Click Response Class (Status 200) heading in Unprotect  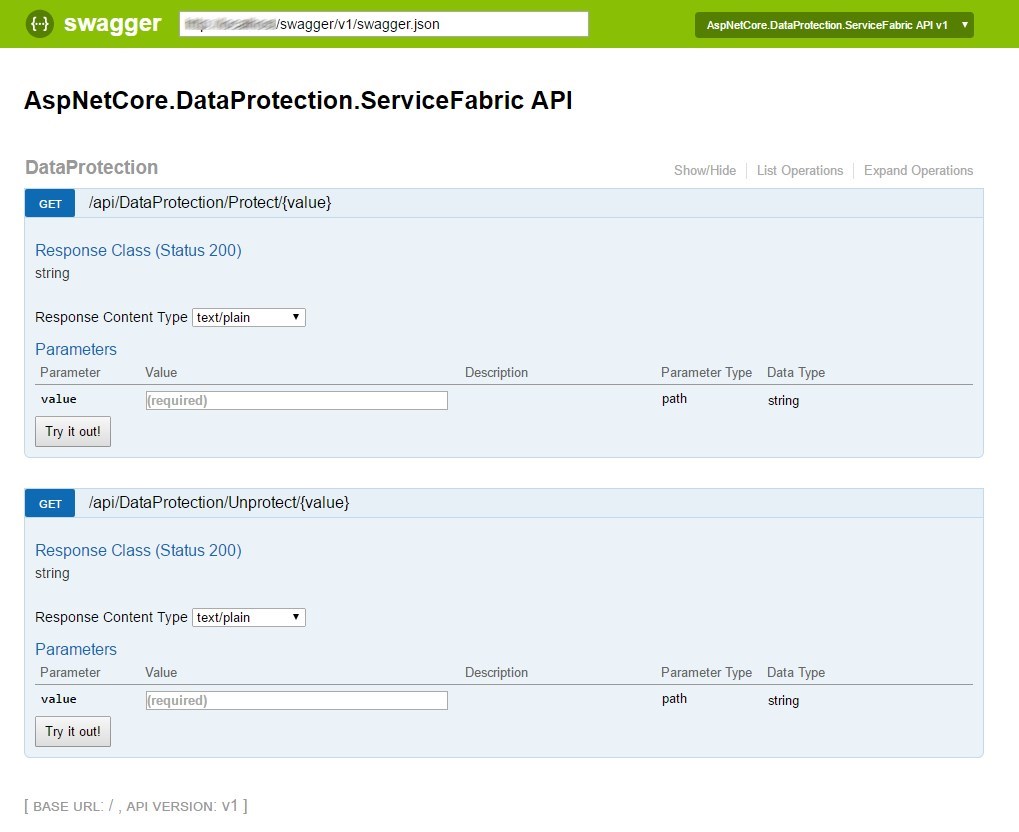tap(138, 550)
